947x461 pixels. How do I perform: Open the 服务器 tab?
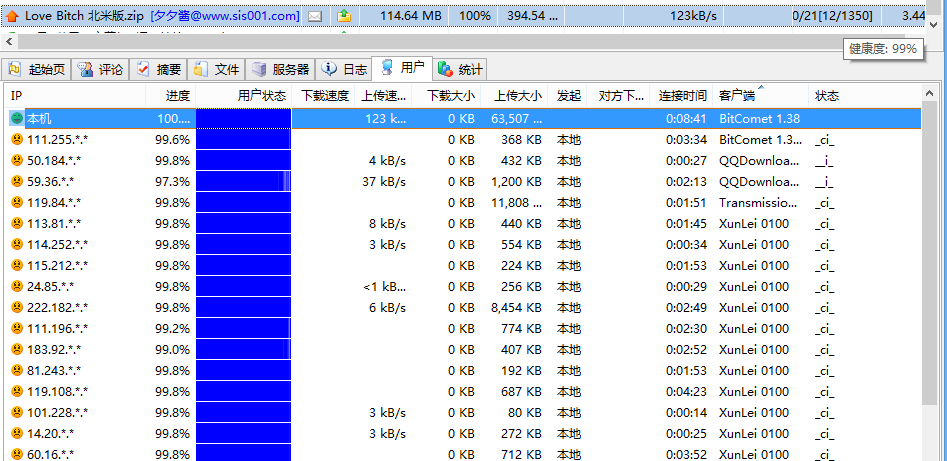point(281,69)
